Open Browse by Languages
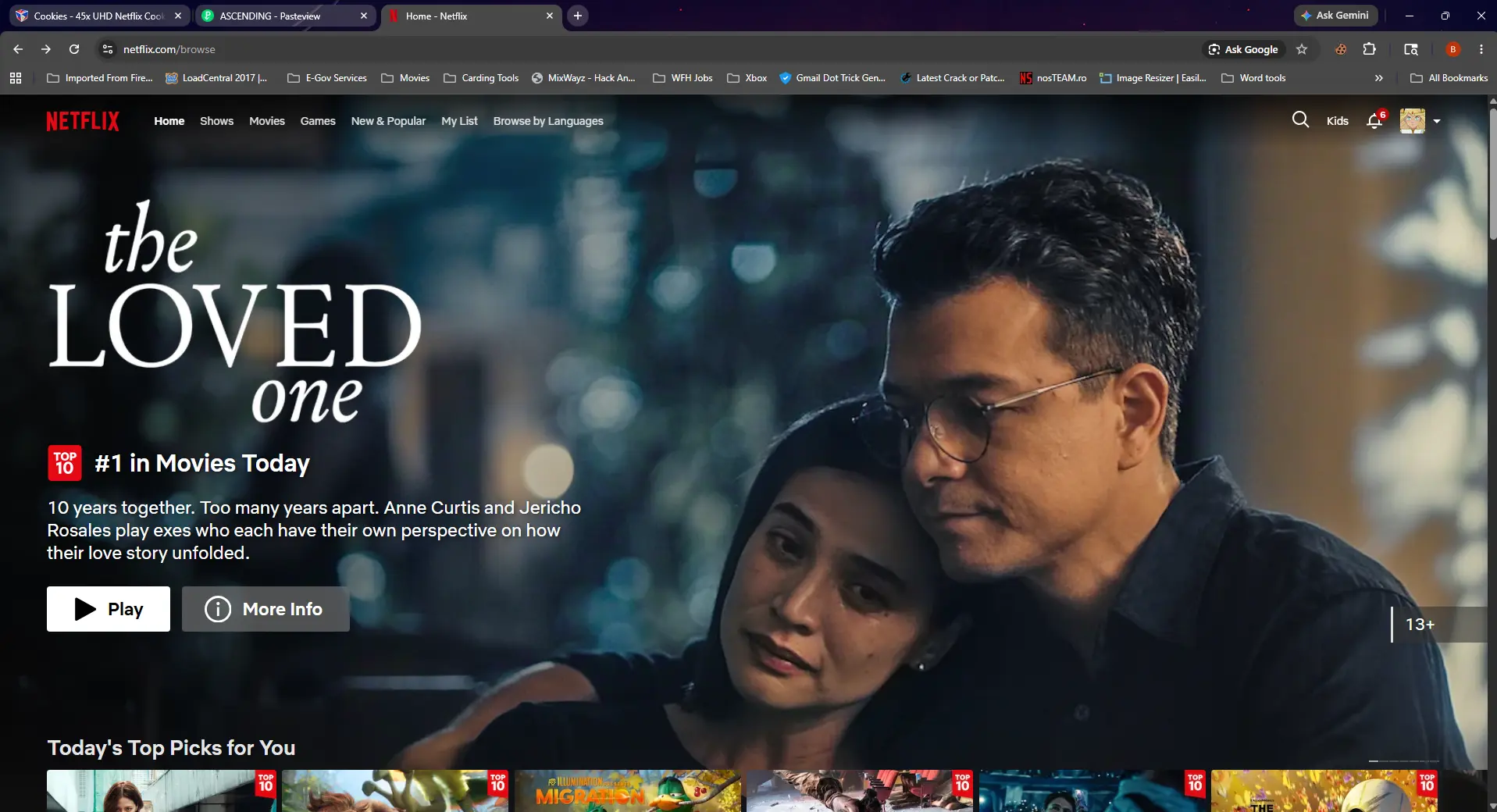Screen dimensions: 1497x812 click(548, 121)
